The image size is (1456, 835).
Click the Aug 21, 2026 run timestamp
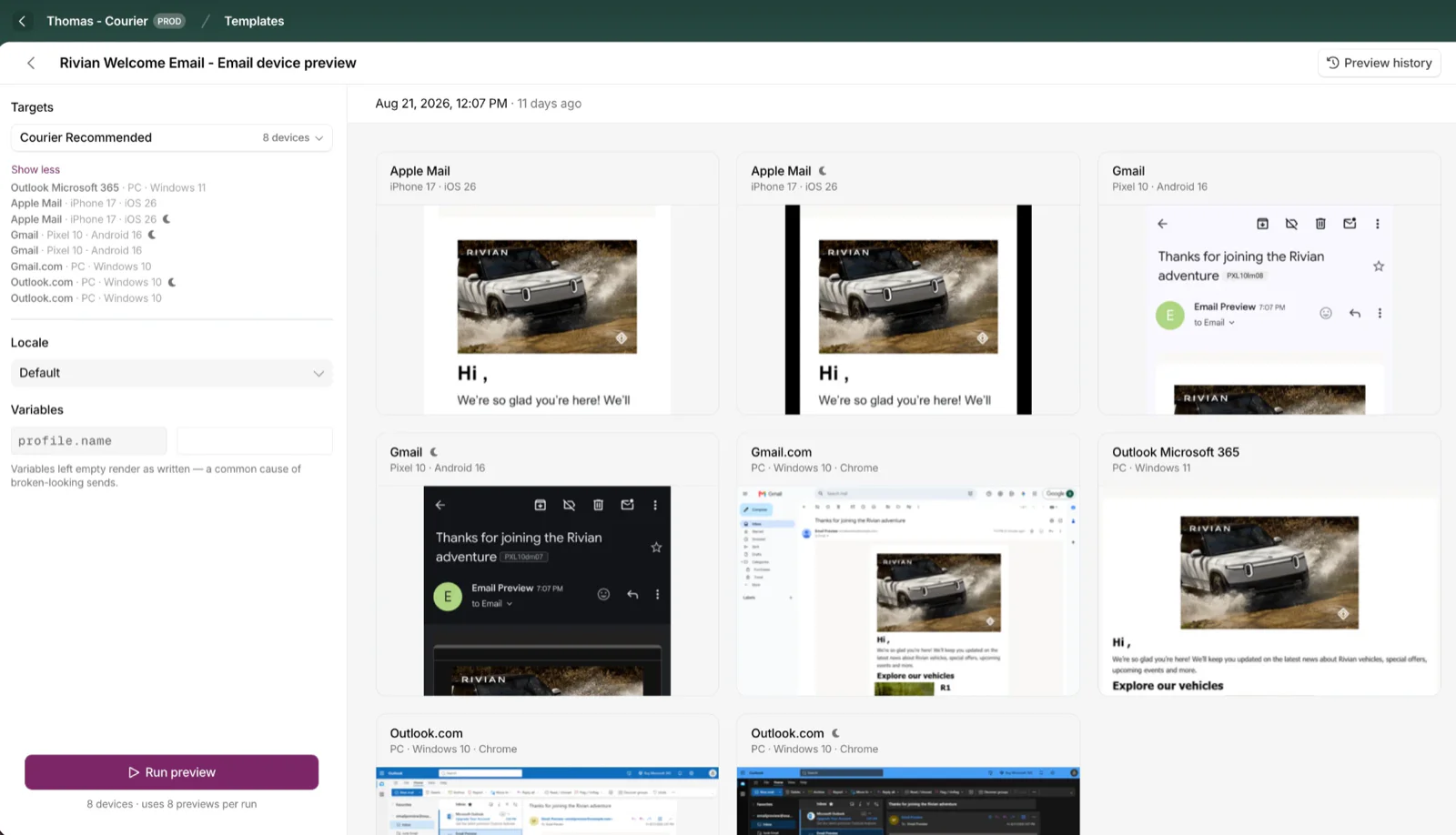click(x=441, y=104)
